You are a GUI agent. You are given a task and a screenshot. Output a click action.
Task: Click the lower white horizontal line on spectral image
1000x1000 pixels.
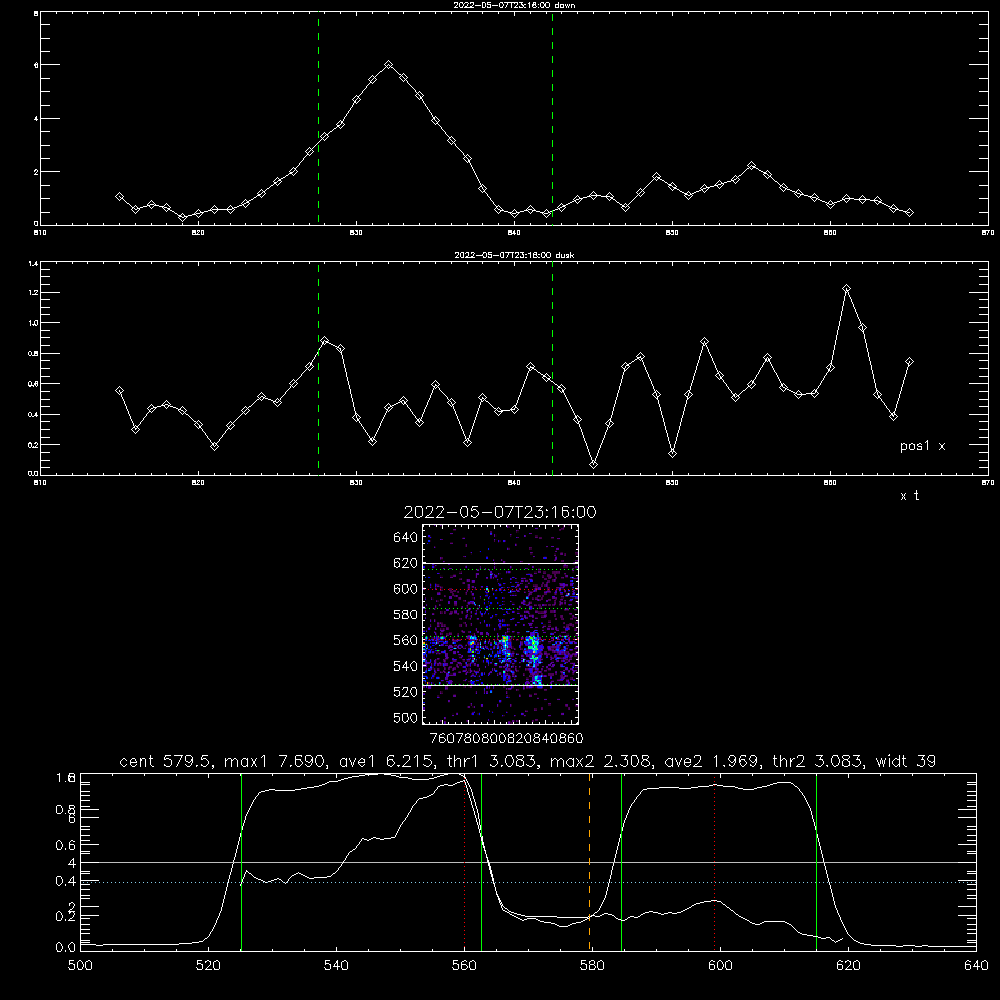coord(500,685)
